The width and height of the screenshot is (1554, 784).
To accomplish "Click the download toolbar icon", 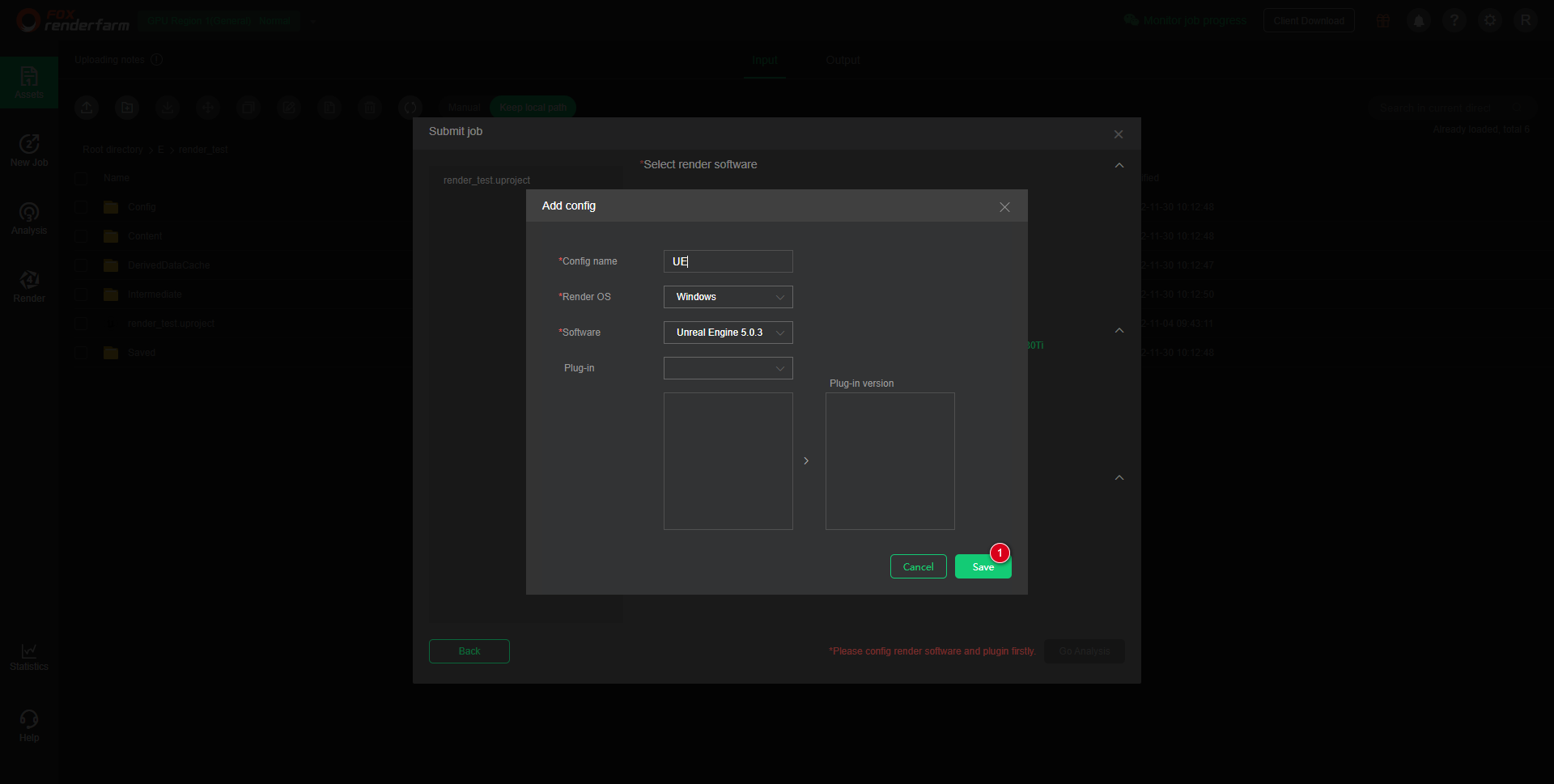I will tap(168, 107).
